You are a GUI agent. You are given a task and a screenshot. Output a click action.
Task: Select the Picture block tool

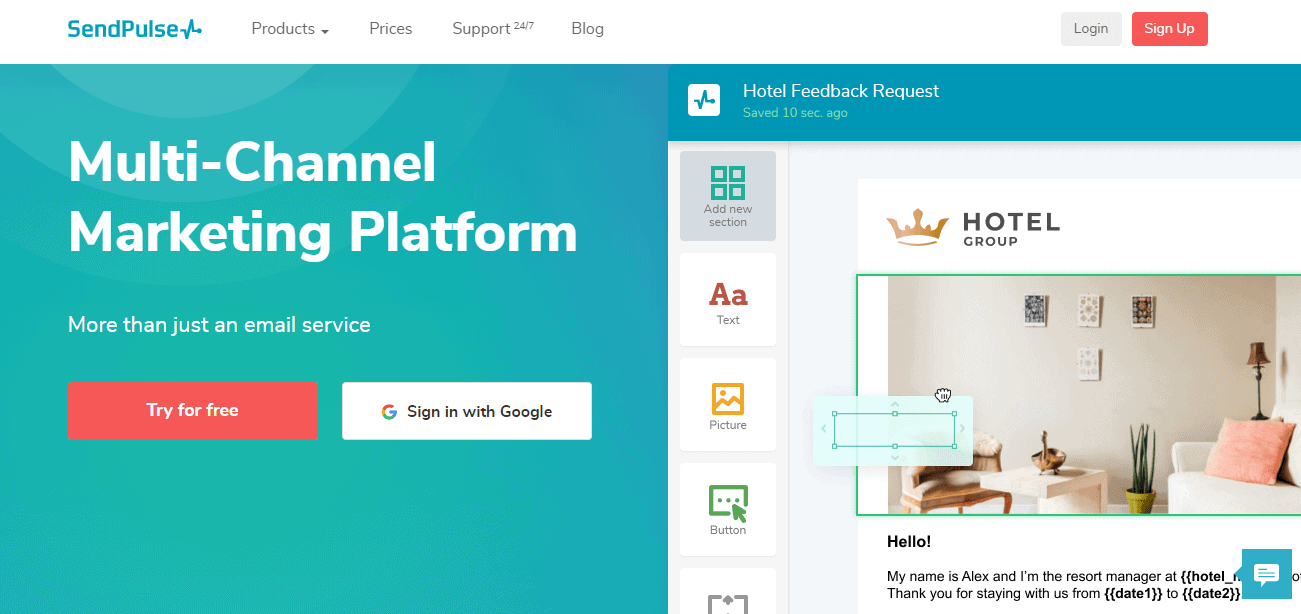click(x=728, y=405)
